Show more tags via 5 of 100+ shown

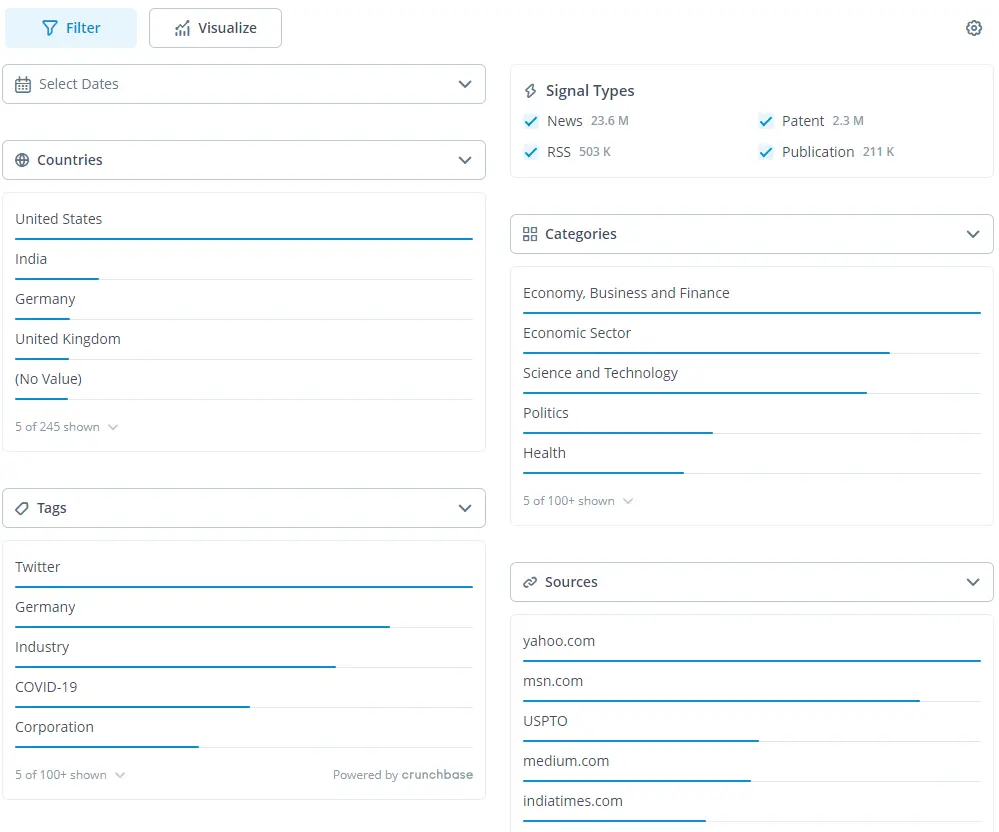[x=70, y=775]
